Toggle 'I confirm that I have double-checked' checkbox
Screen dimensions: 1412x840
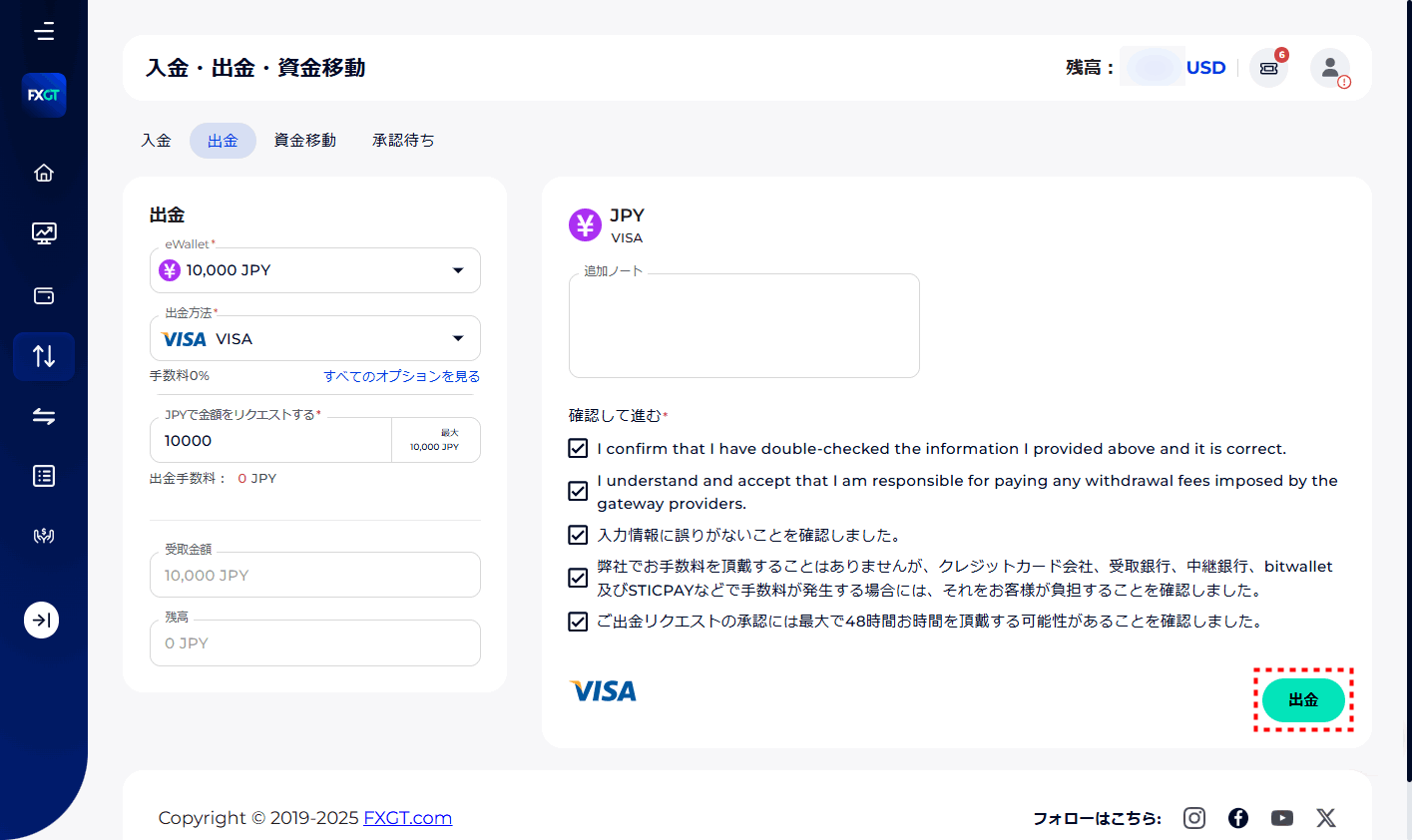pyautogui.click(x=578, y=449)
